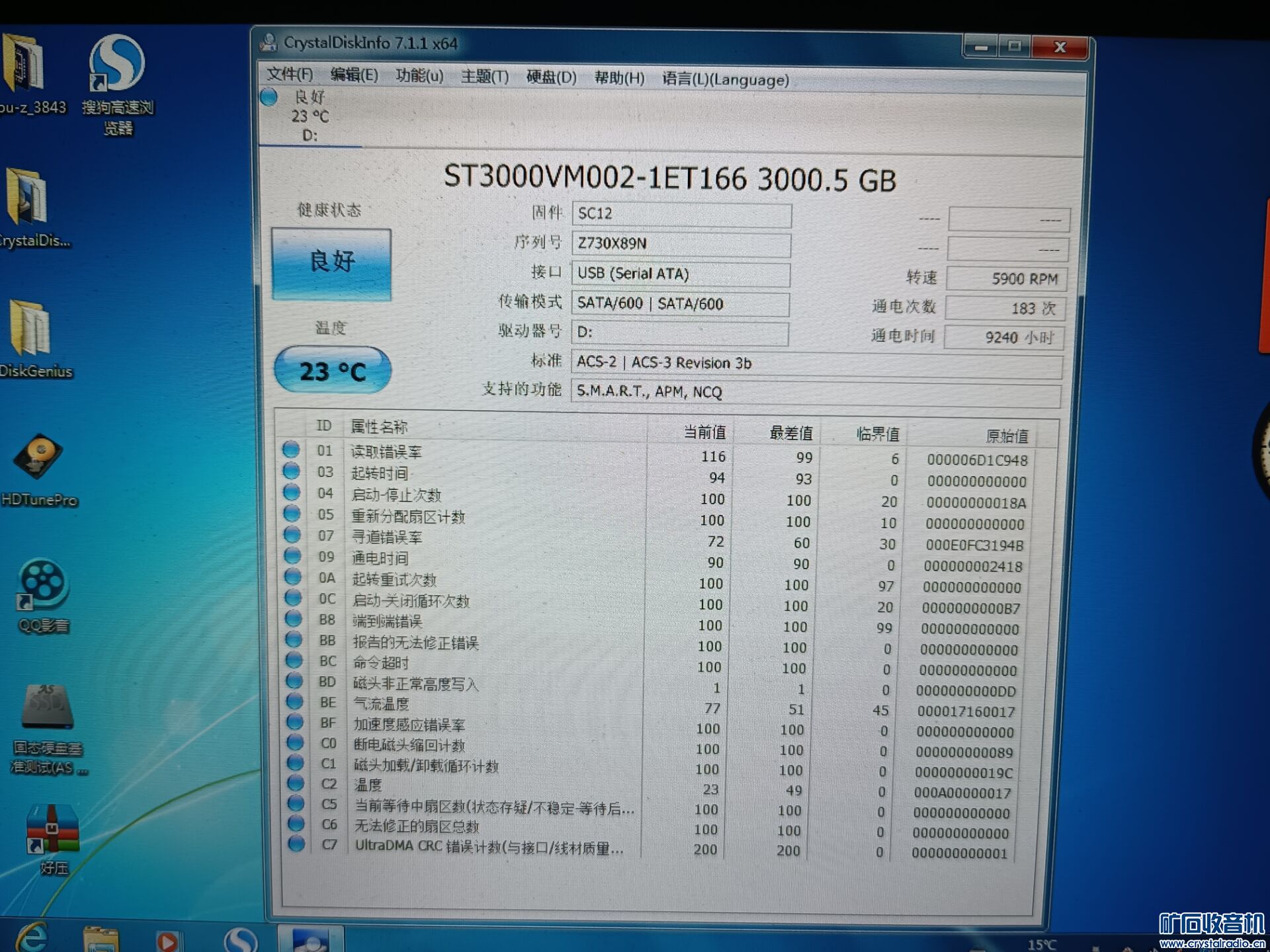The width and height of the screenshot is (1270, 952).
Task: Minimize the CrystalDiskInfo window
Action: click(980, 46)
